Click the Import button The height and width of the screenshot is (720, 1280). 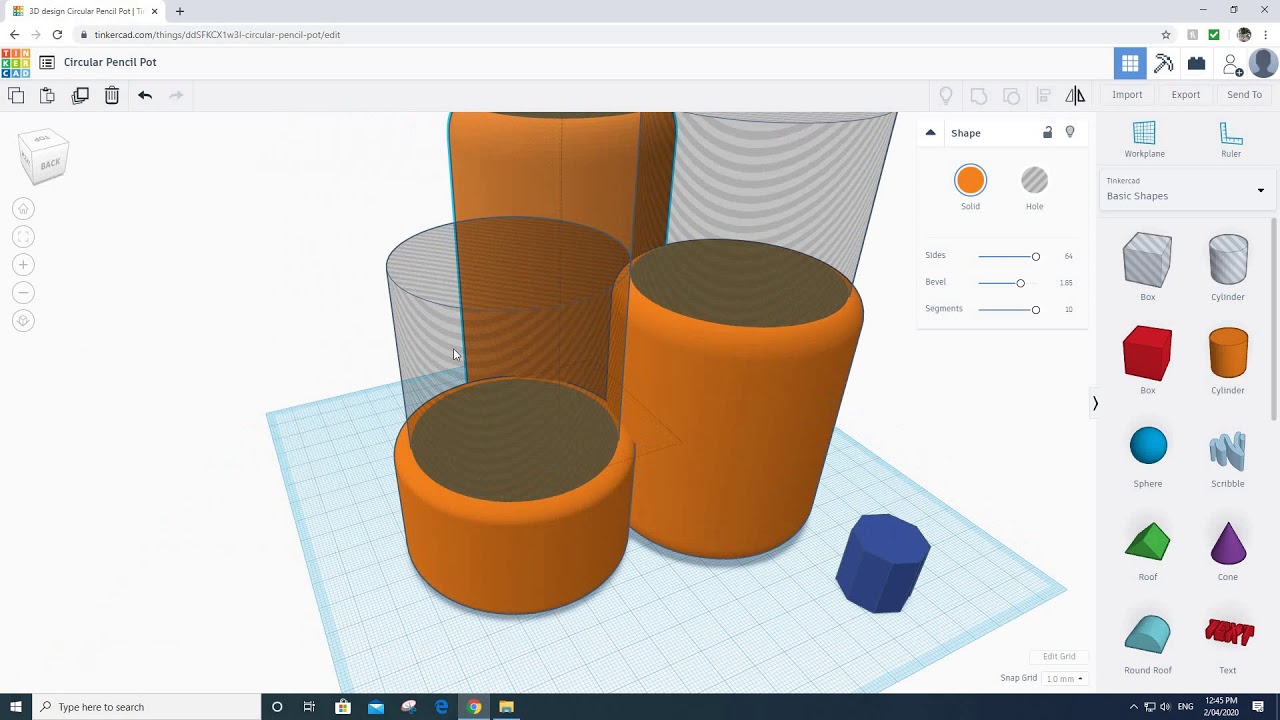tap(1127, 95)
